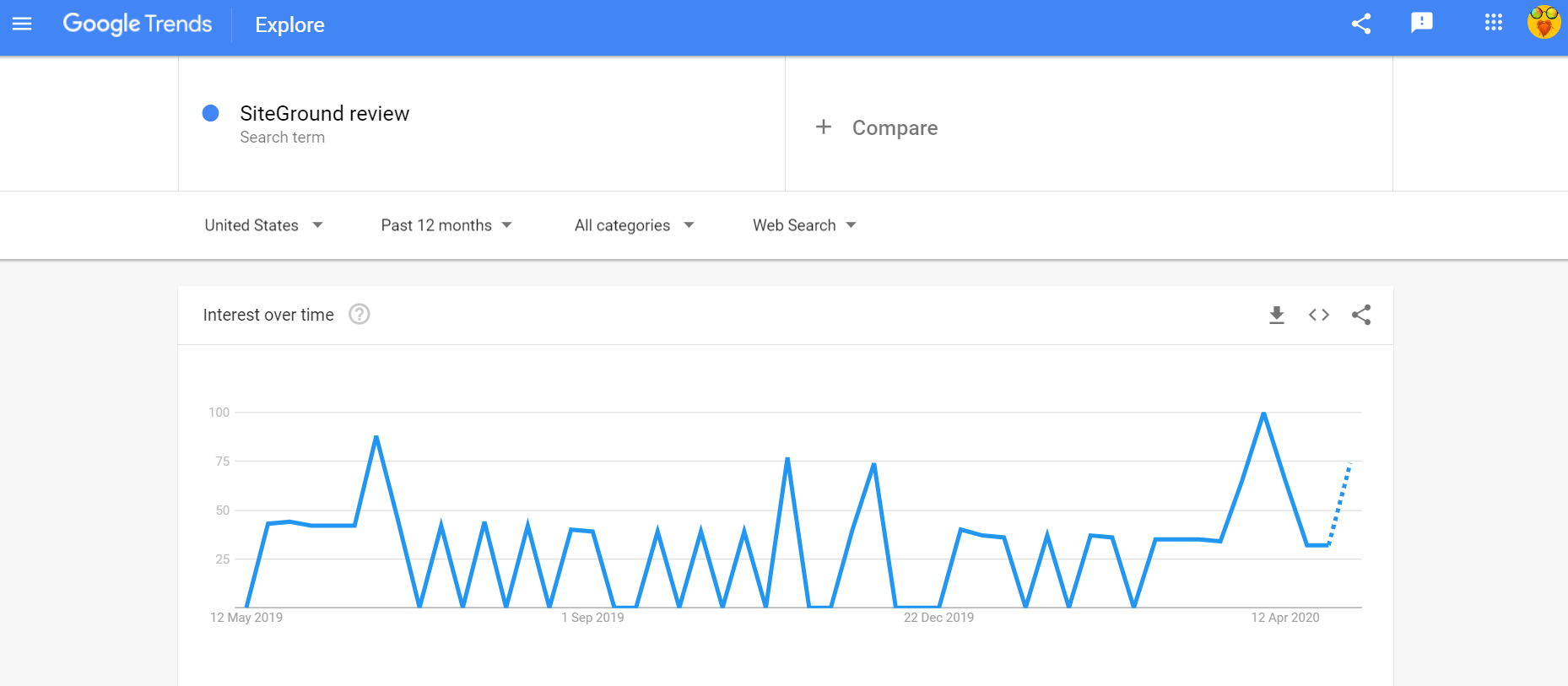Click the plus icon next to Compare

coord(824,127)
